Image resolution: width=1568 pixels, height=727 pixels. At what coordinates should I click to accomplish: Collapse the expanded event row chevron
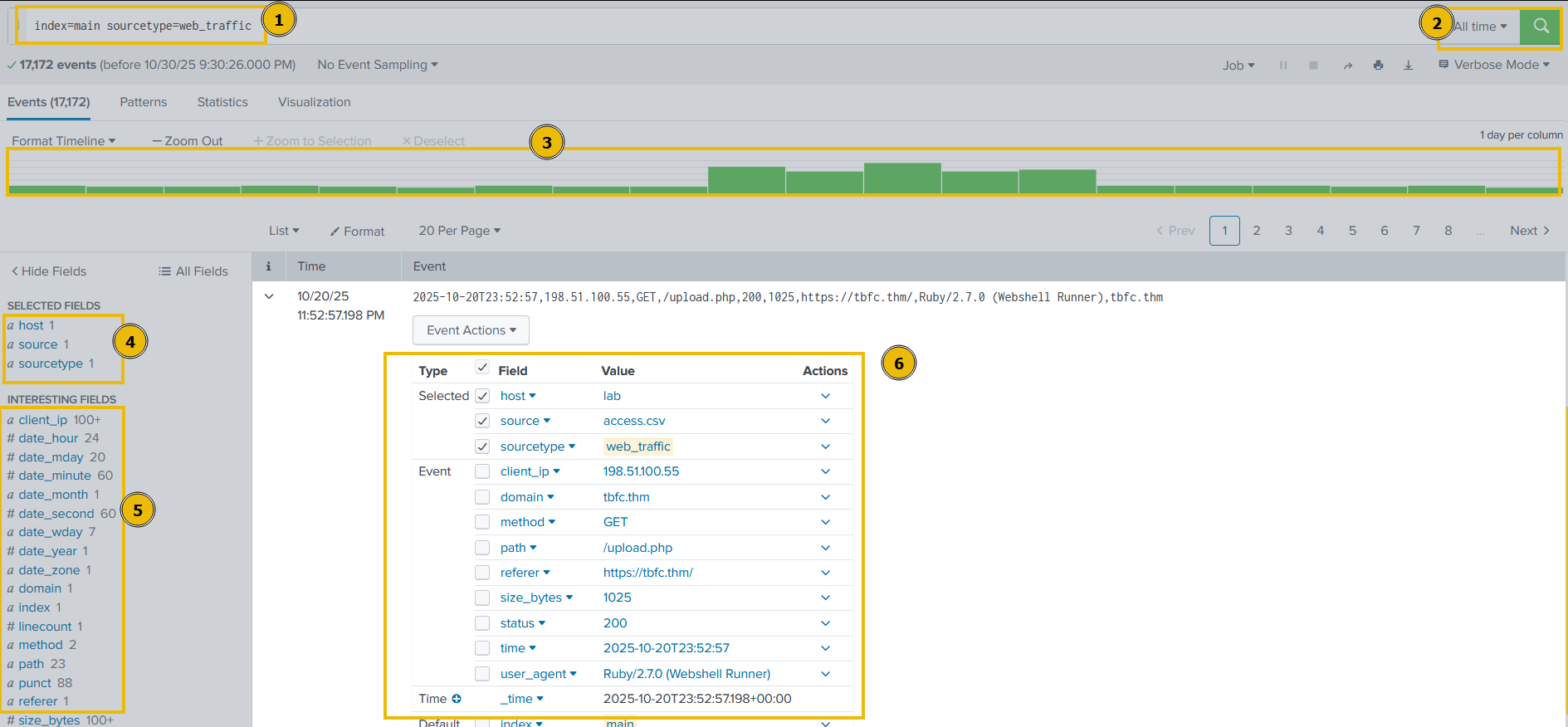(x=269, y=296)
